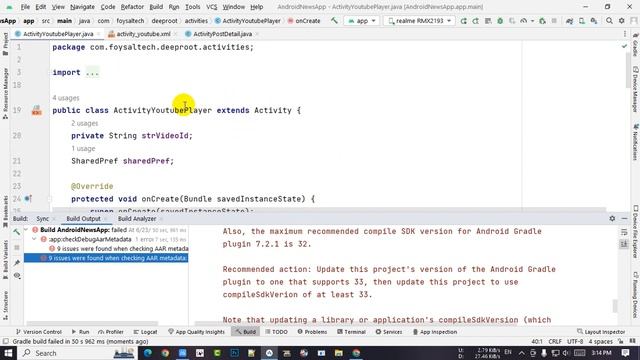The height and width of the screenshot is (360, 640).
Task: Click the CRLF line separator status entry
Action: click(x=555, y=342)
